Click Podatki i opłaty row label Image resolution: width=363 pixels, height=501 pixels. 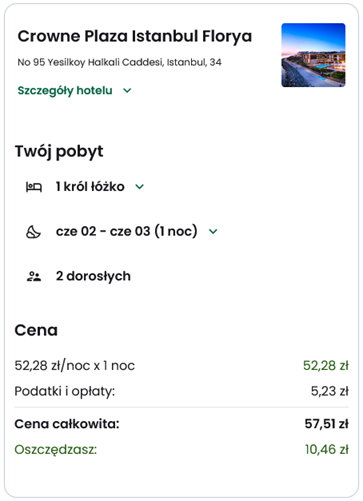65,391
